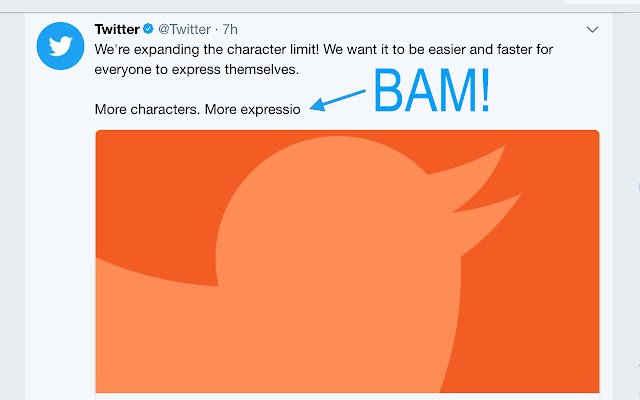Open the @Twitter handle link
The height and width of the screenshot is (400, 640).
tap(184, 29)
